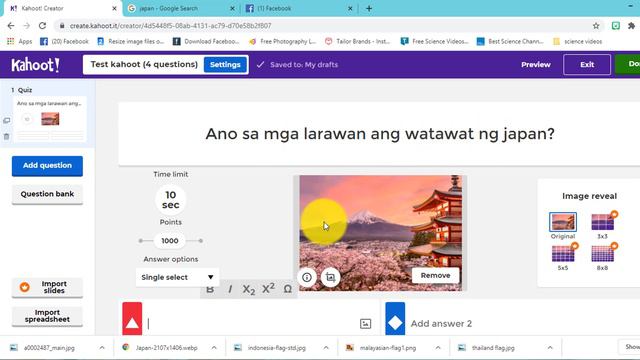Expand options for a0002487_main.jpg download
The height and width of the screenshot is (360, 640).
pos(102,348)
